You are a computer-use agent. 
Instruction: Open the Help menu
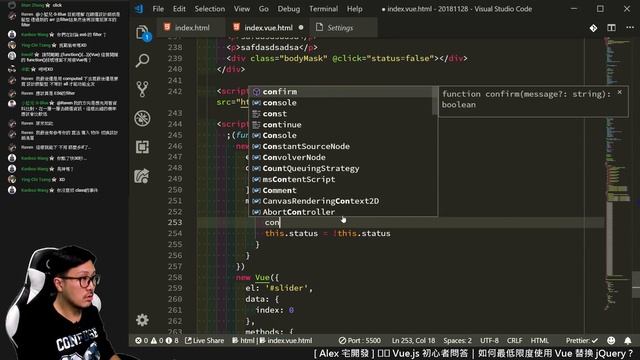[x=354, y=9]
